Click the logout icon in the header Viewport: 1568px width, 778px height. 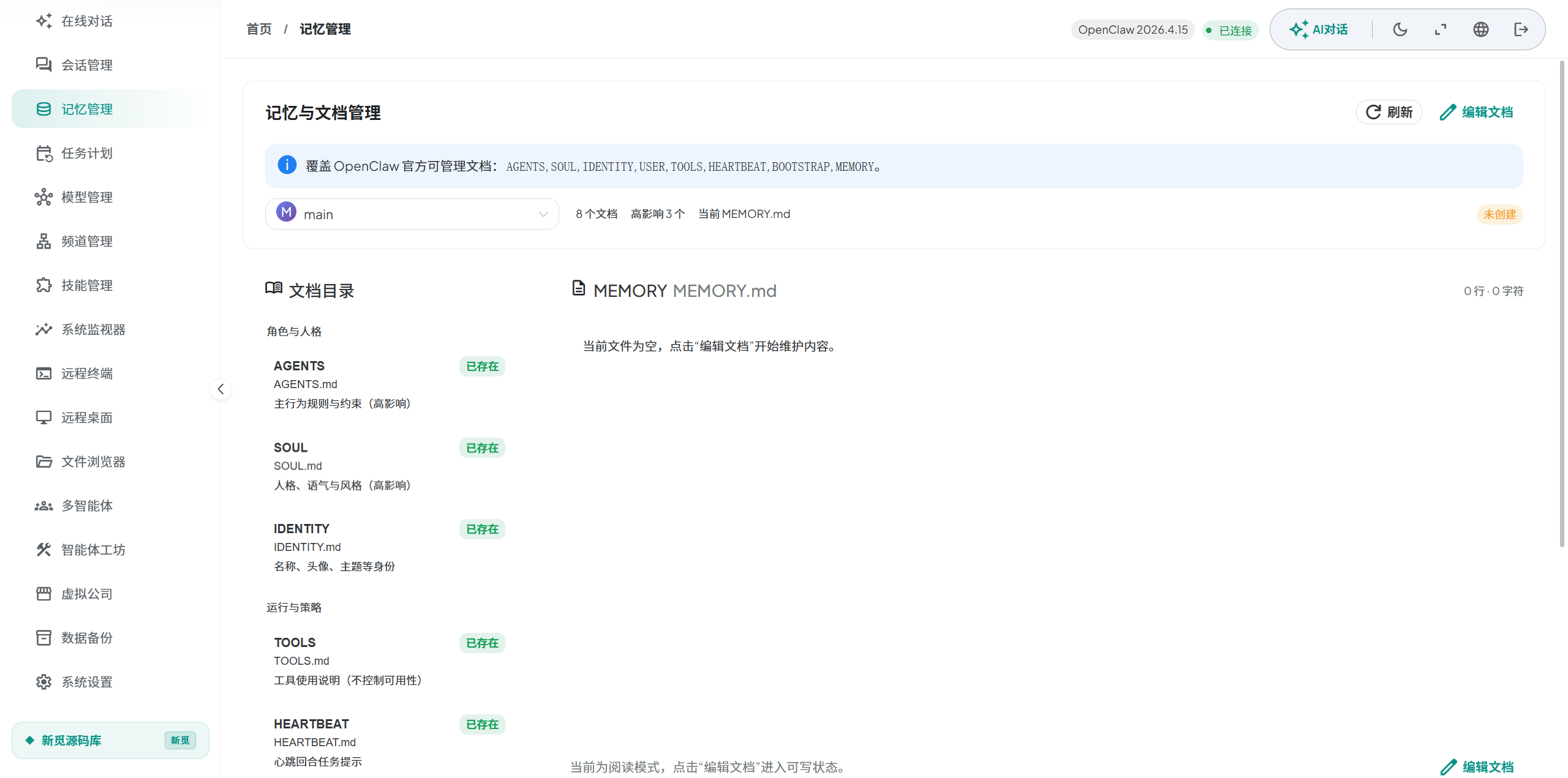pos(1521,29)
